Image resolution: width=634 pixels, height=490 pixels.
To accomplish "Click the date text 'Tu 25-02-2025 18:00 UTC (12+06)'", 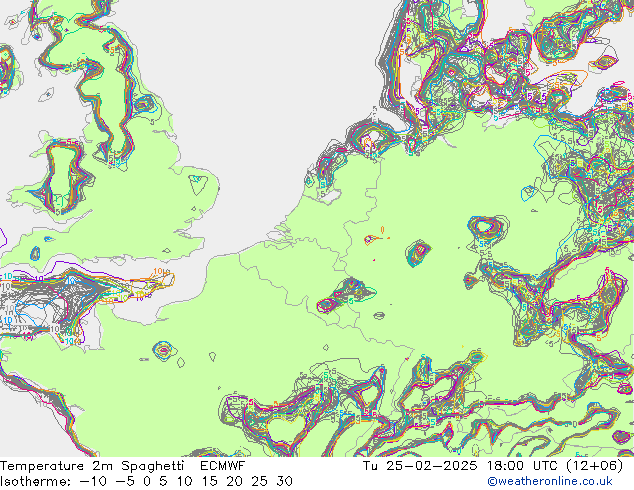I will pyautogui.click(x=493, y=466).
